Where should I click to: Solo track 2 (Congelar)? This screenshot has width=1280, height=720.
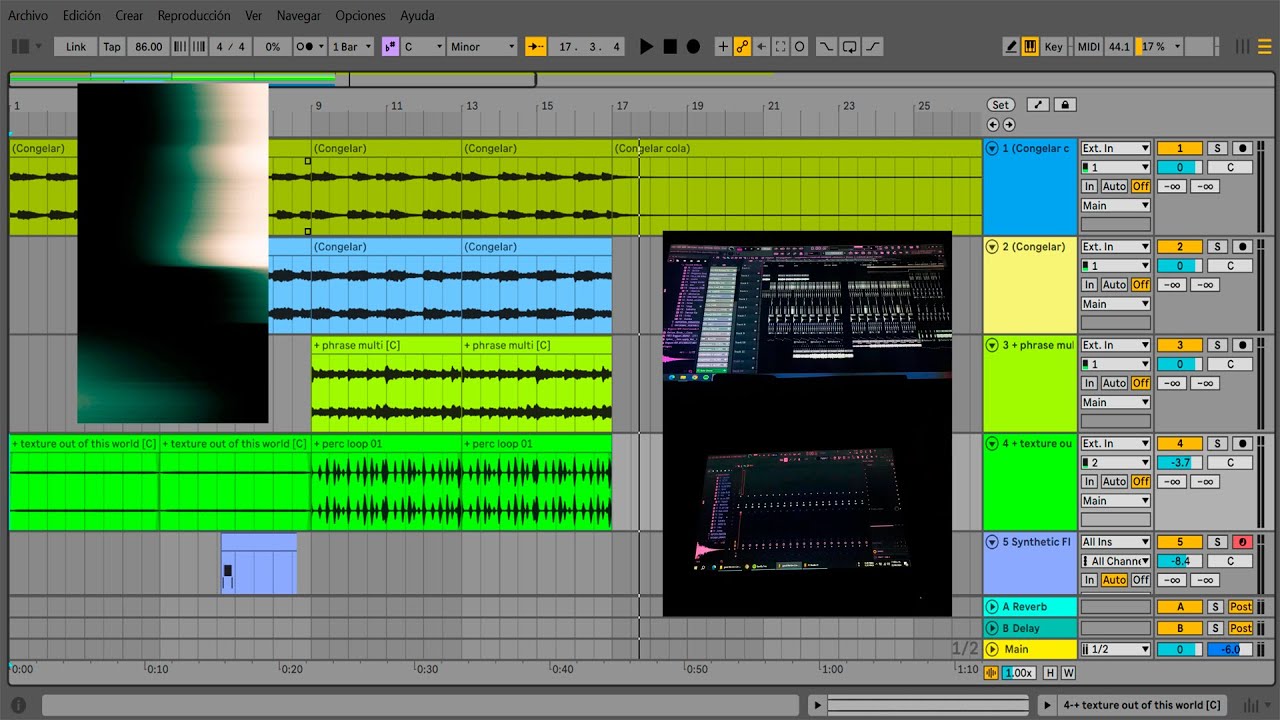click(1216, 247)
